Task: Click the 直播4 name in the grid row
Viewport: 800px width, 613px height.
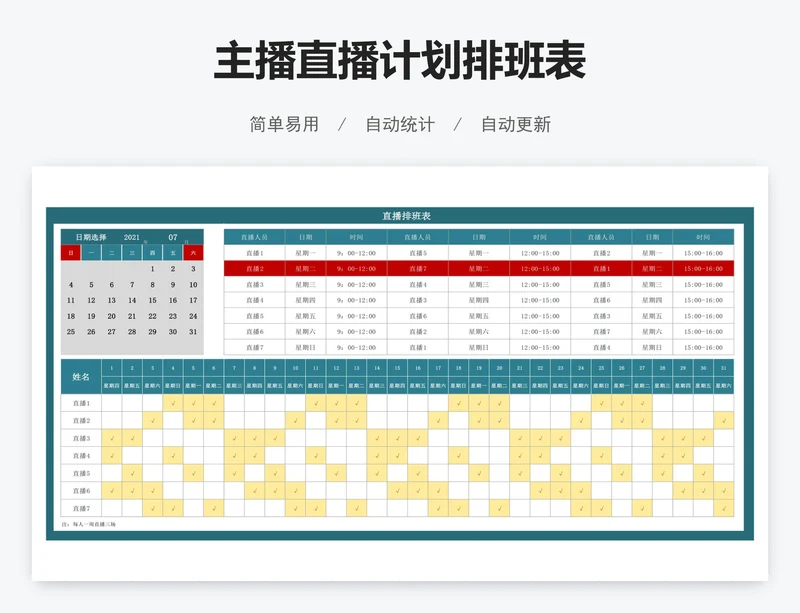Action: pos(81,456)
